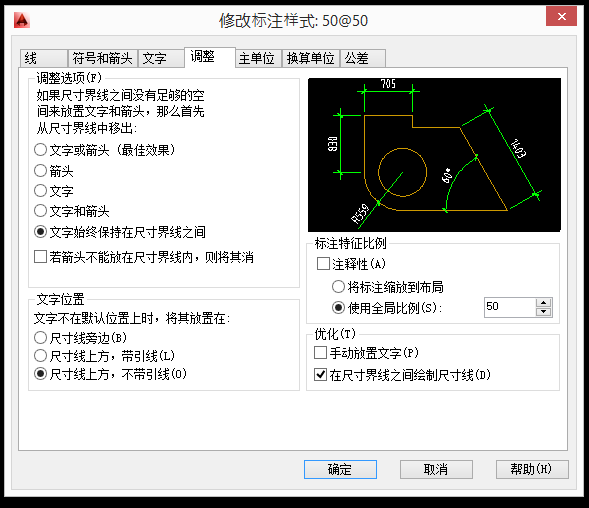Choose 使用全局比例(S) radio option

click(x=387, y=308)
